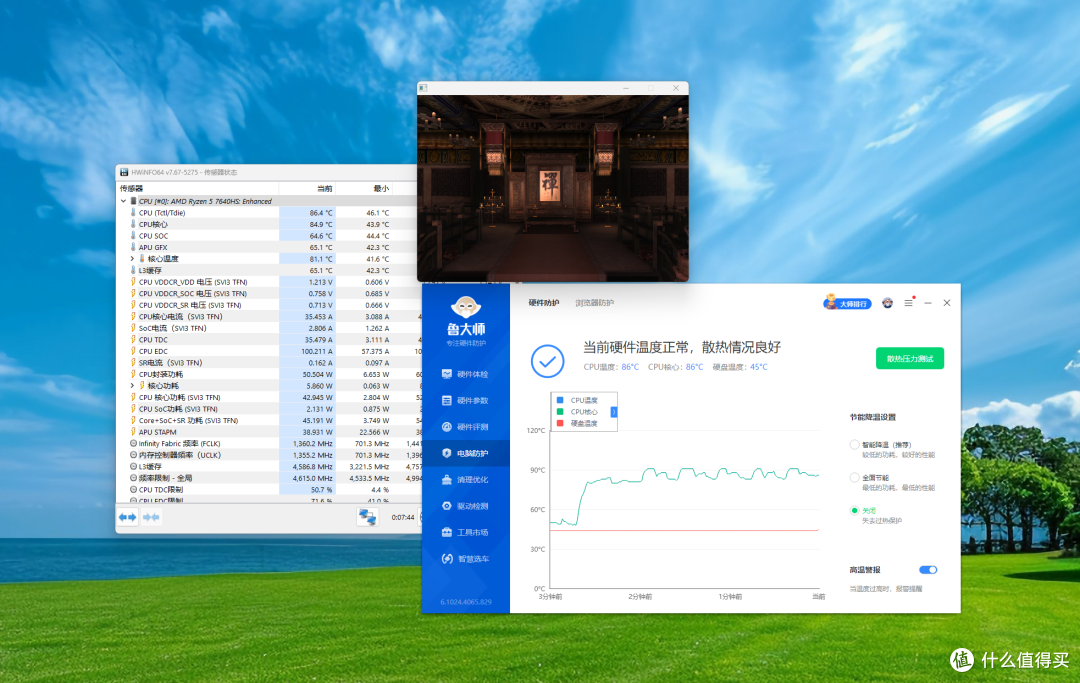Click HWiNFO collapse columns arrows button
1080x683 pixels.
(151, 517)
